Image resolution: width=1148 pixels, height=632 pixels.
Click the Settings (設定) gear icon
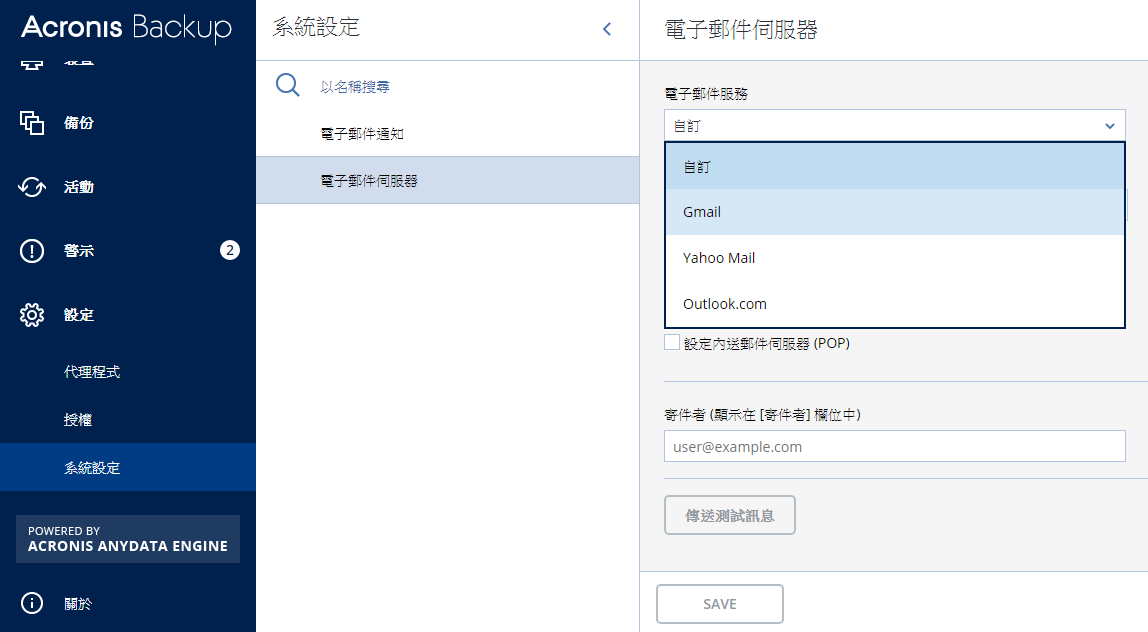click(31, 315)
